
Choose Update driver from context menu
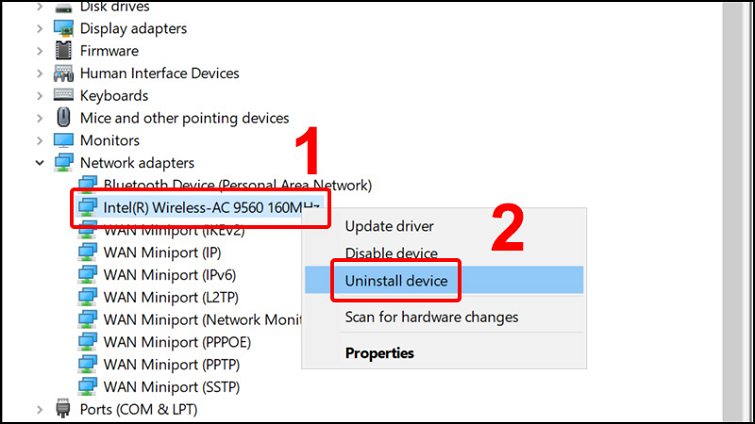[x=389, y=226]
